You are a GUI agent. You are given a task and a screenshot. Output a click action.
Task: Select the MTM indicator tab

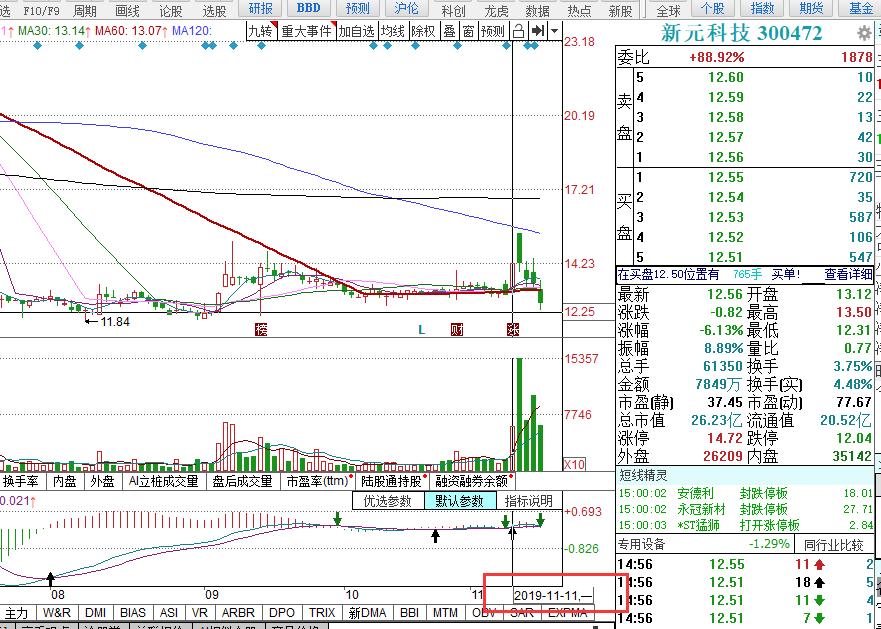[444, 613]
